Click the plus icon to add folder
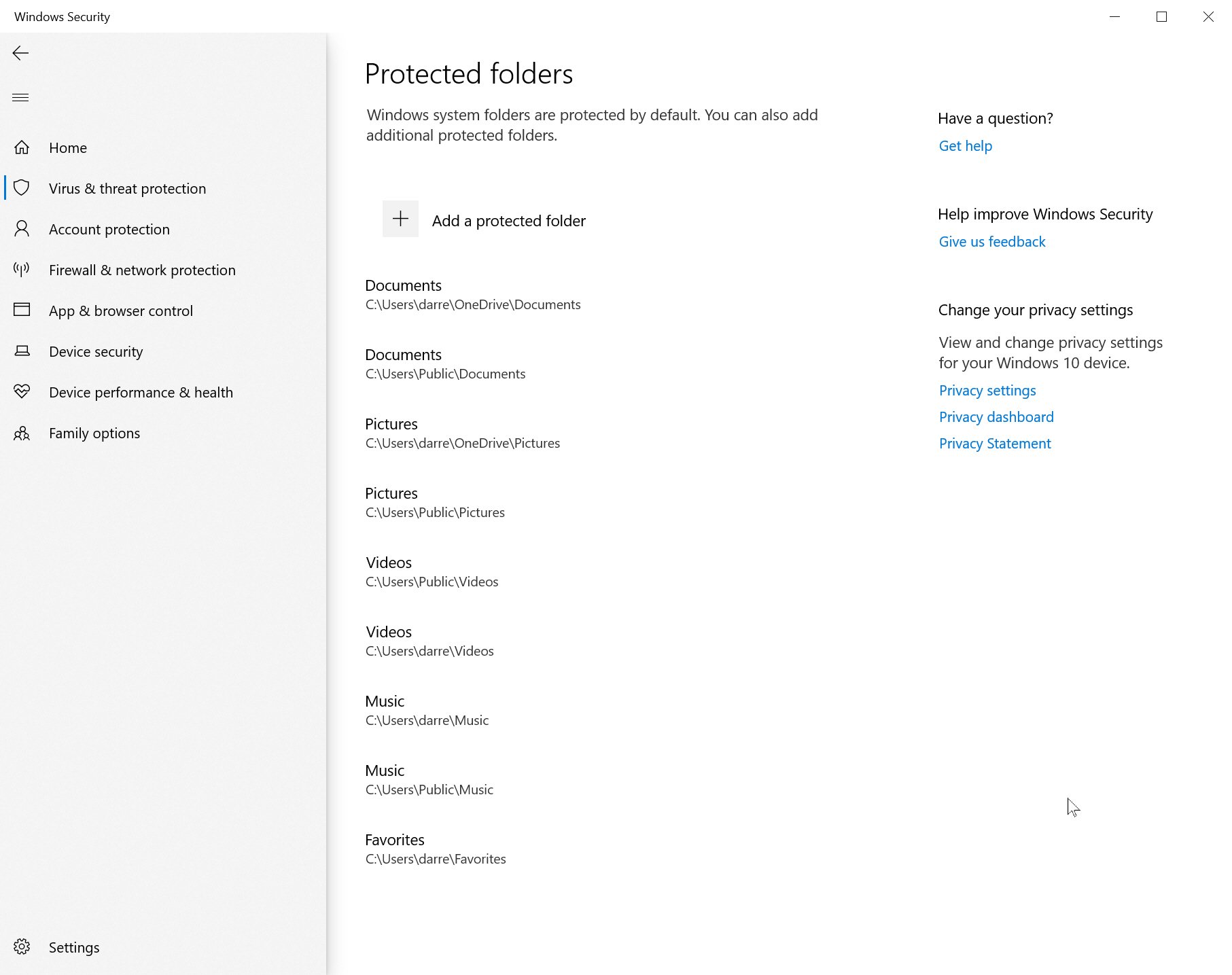Image resolution: width=1232 pixels, height=975 pixels. [x=400, y=219]
